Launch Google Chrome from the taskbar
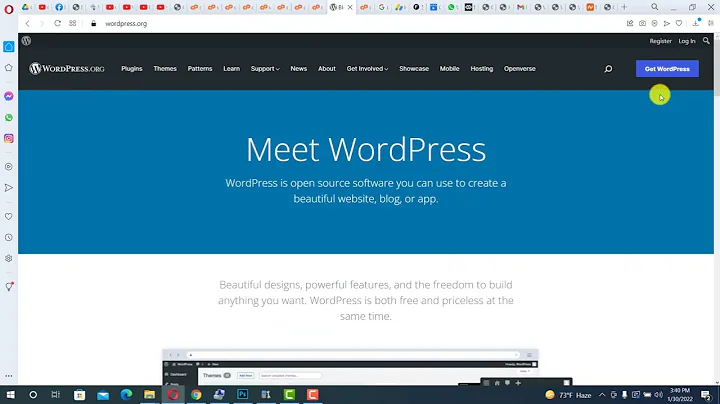 pos(196,395)
